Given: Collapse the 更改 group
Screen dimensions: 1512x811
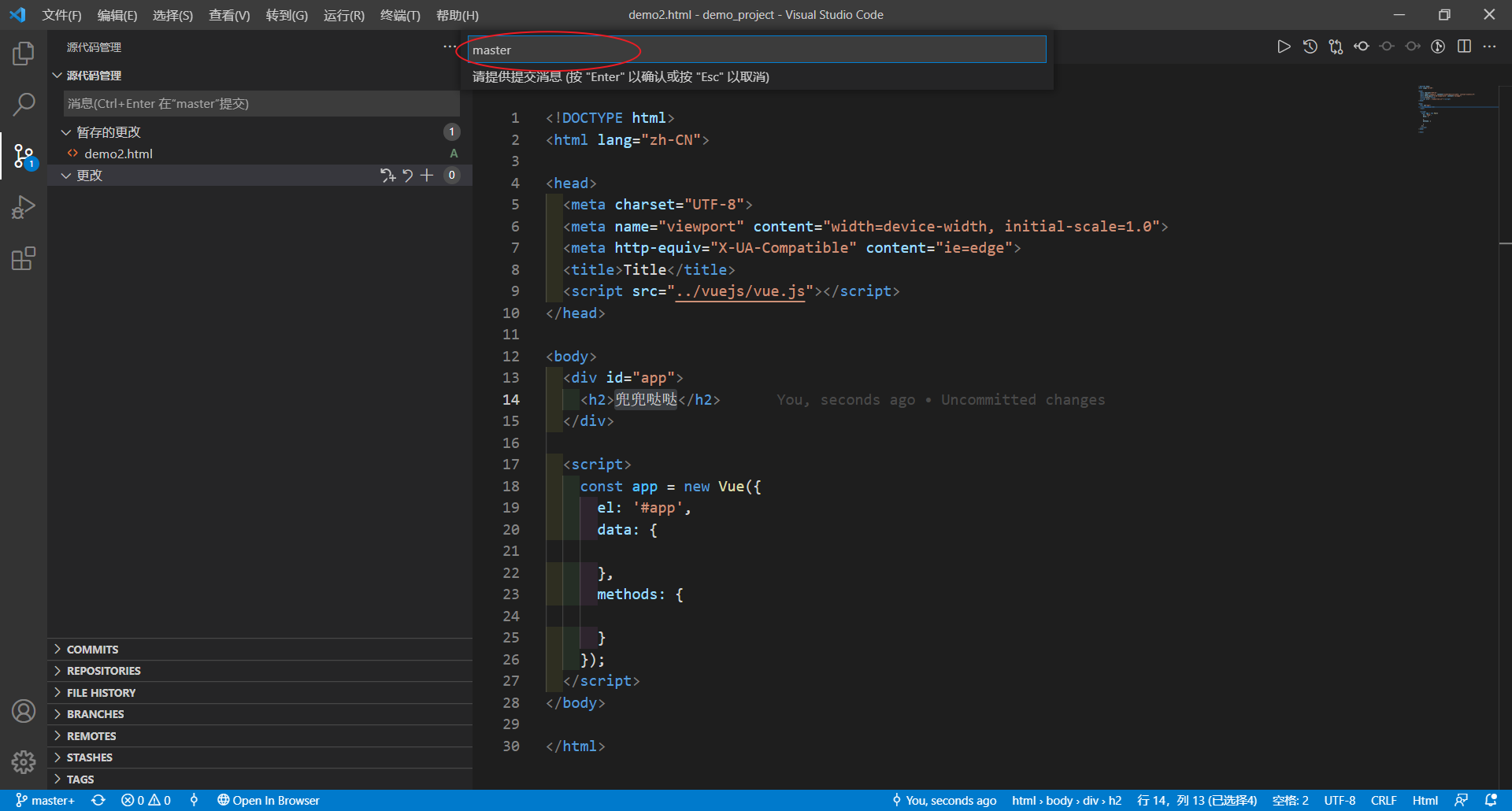Looking at the screenshot, I should [x=66, y=175].
